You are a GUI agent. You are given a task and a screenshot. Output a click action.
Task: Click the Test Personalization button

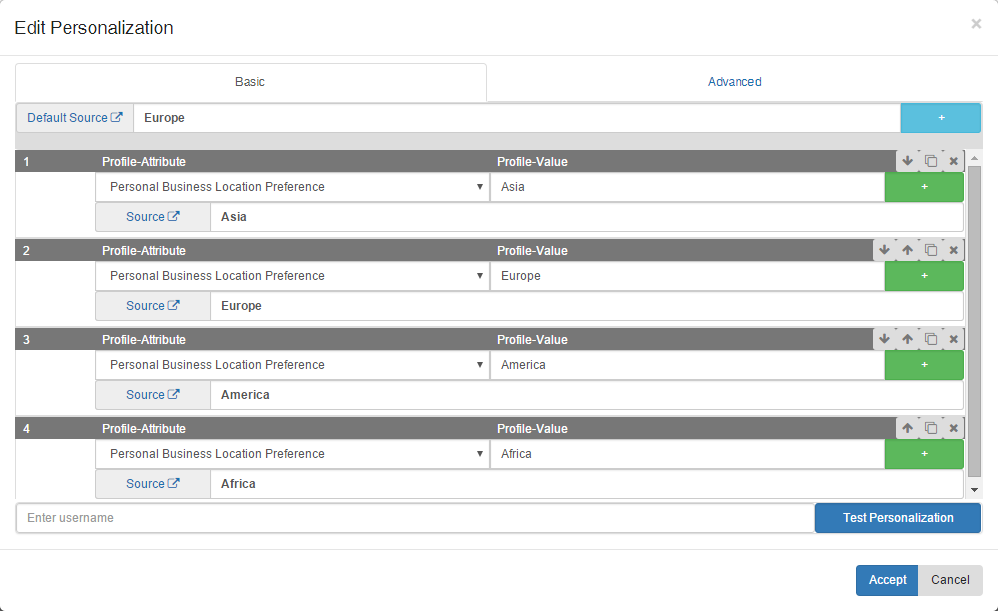point(897,518)
